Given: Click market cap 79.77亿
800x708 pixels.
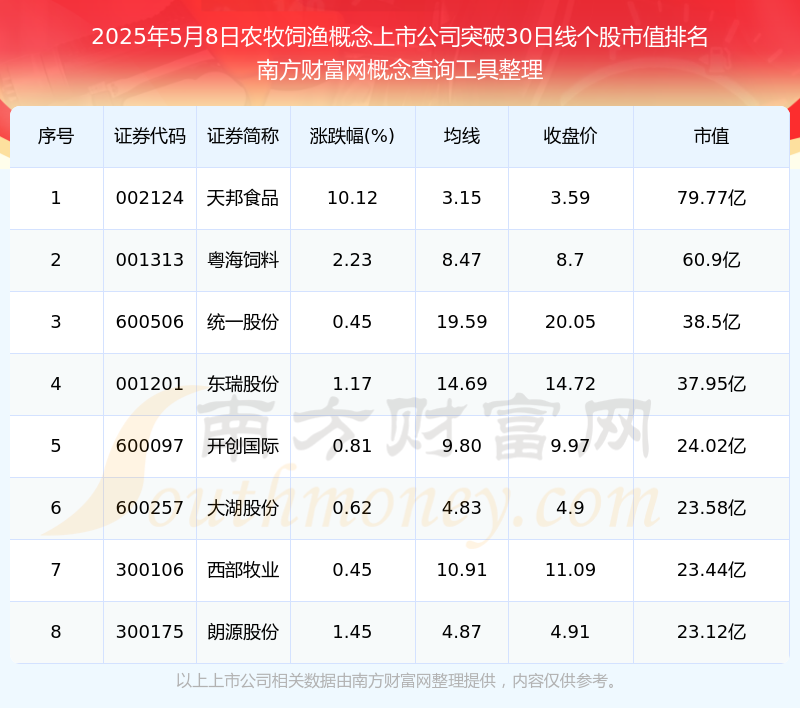Looking at the screenshot, I should pos(711,198).
